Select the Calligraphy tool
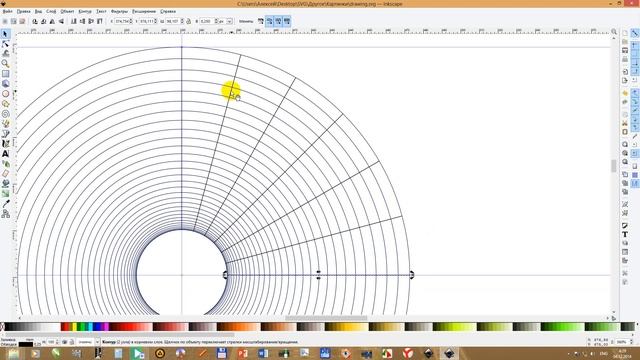 click(x=5, y=144)
